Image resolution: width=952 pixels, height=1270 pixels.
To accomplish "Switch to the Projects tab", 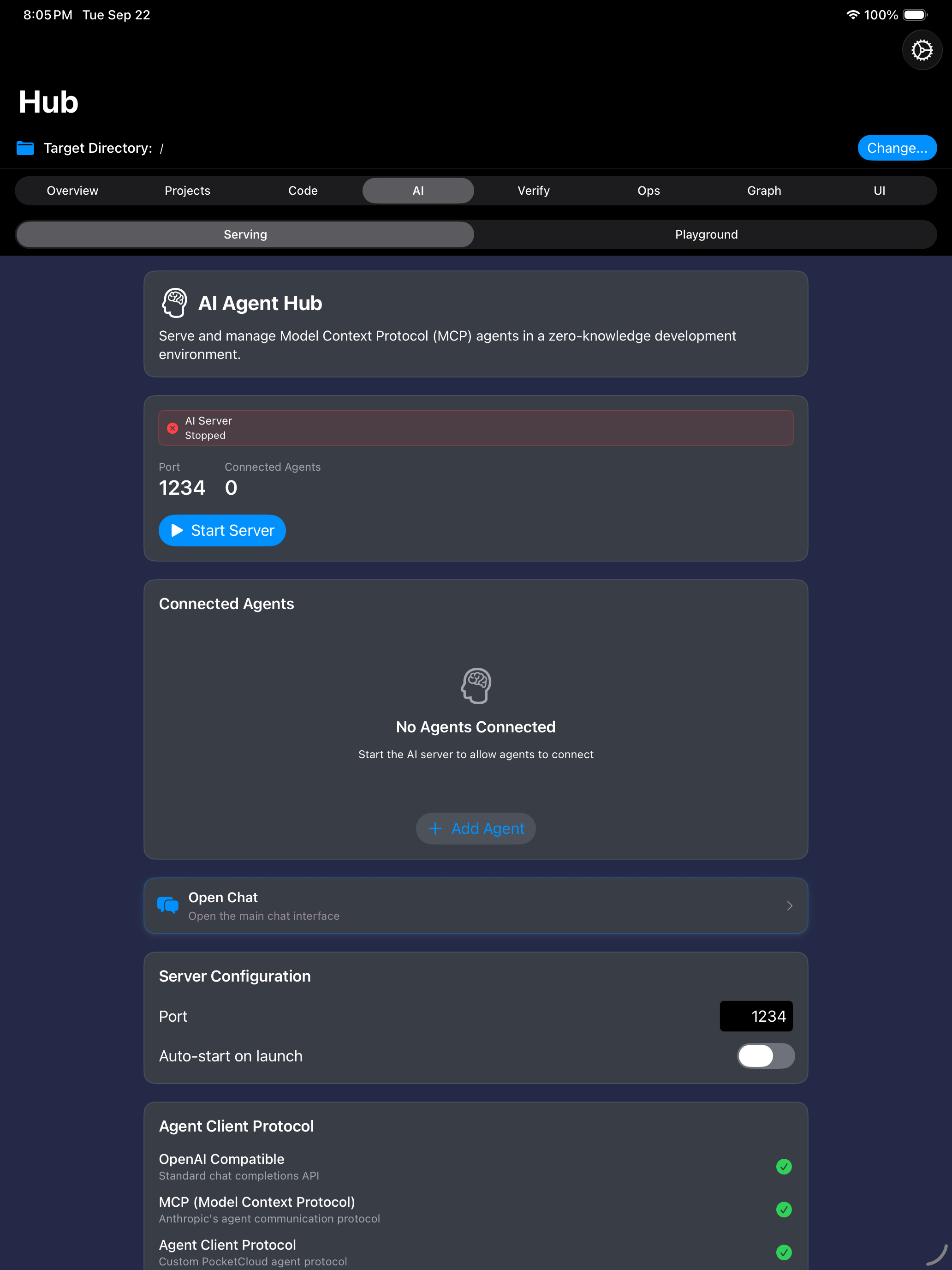I will 188,191.
